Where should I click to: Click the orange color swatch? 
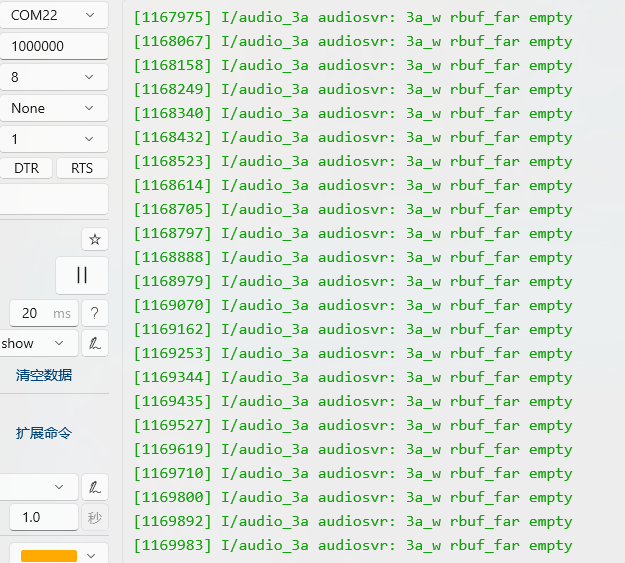click(49, 555)
